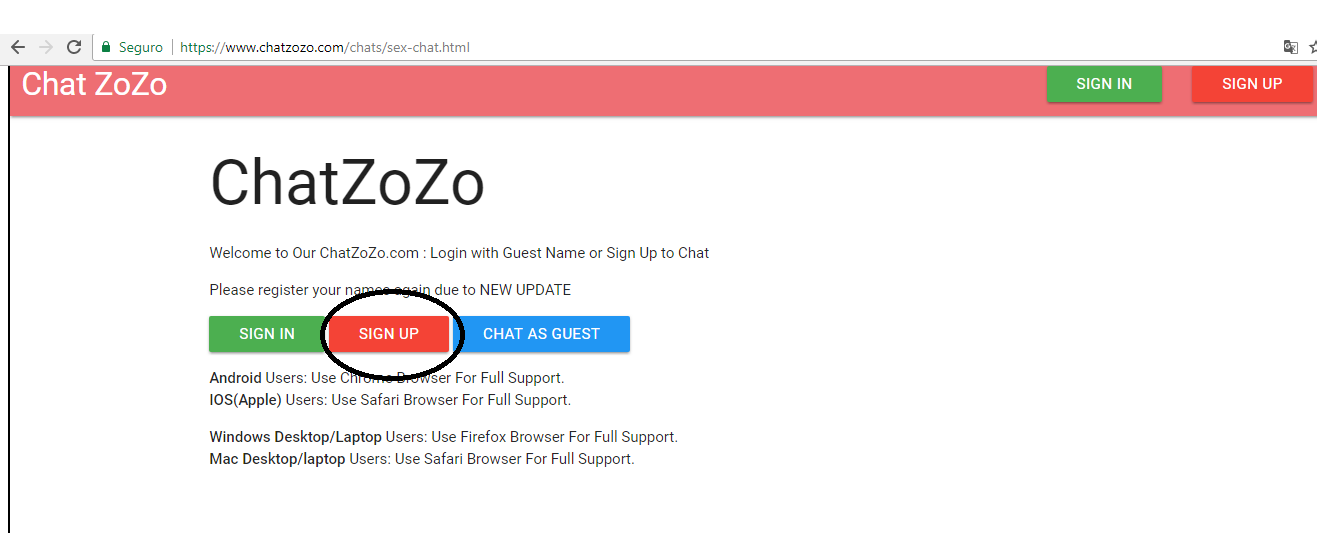The height and width of the screenshot is (533, 1317).
Task: Click the circled red SIGN UP button
Action: (x=389, y=334)
